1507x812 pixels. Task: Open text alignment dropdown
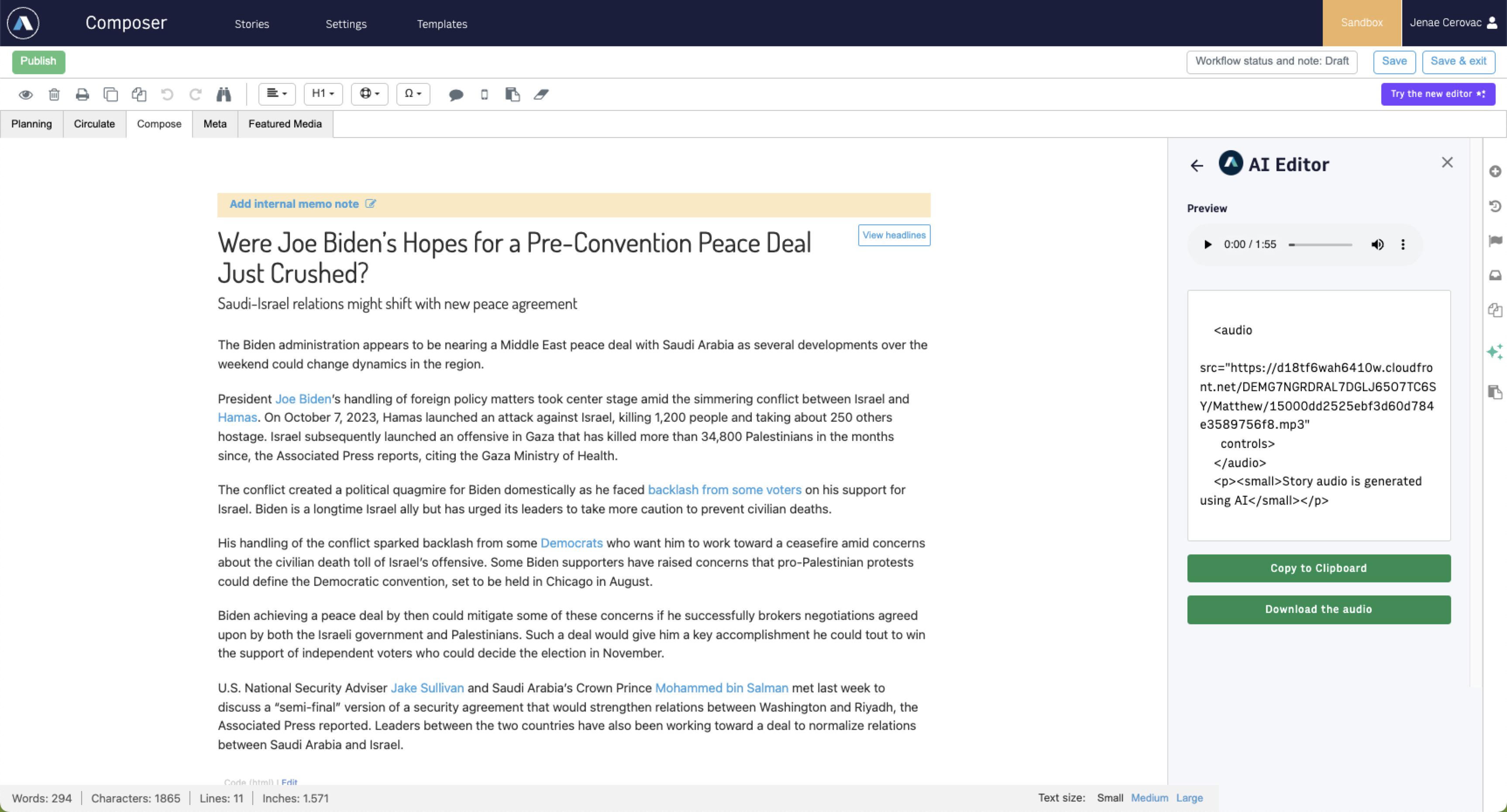pyautogui.click(x=277, y=94)
